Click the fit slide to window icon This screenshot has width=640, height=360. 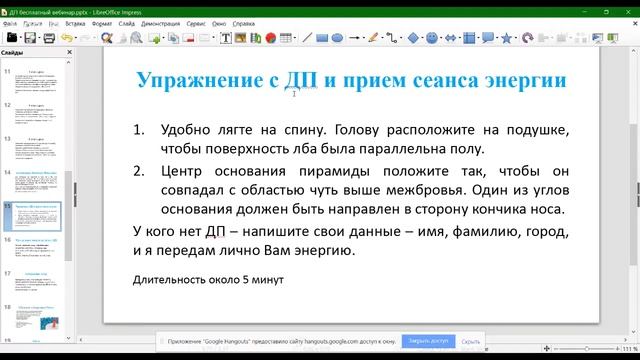pos(547,349)
